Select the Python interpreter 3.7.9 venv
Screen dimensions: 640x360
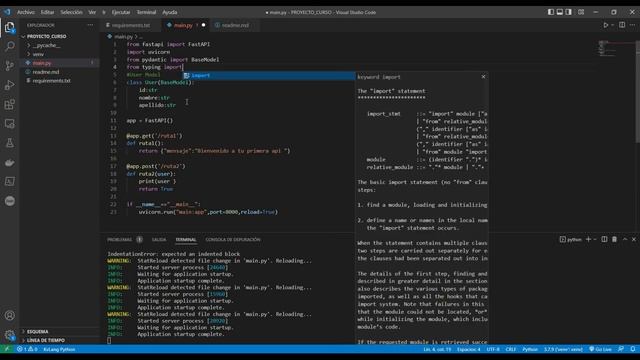(x=563, y=349)
